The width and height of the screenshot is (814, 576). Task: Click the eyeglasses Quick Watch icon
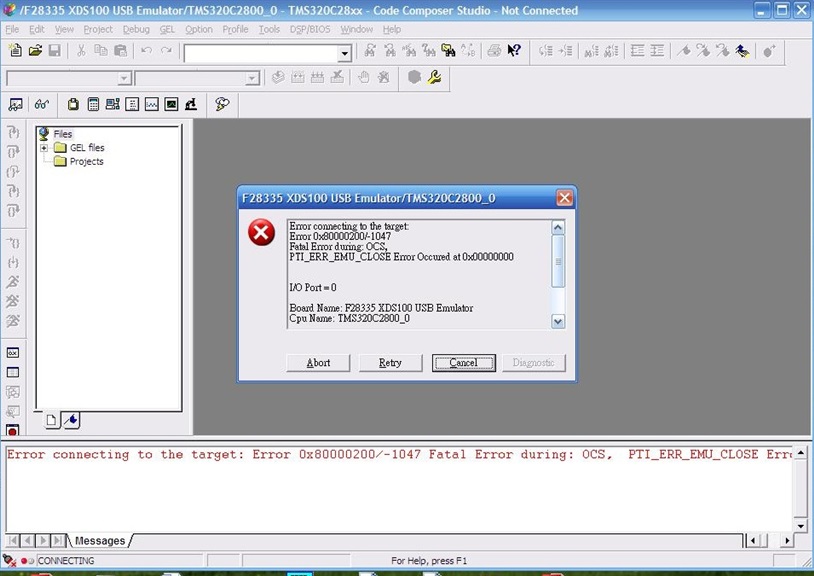(42, 104)
